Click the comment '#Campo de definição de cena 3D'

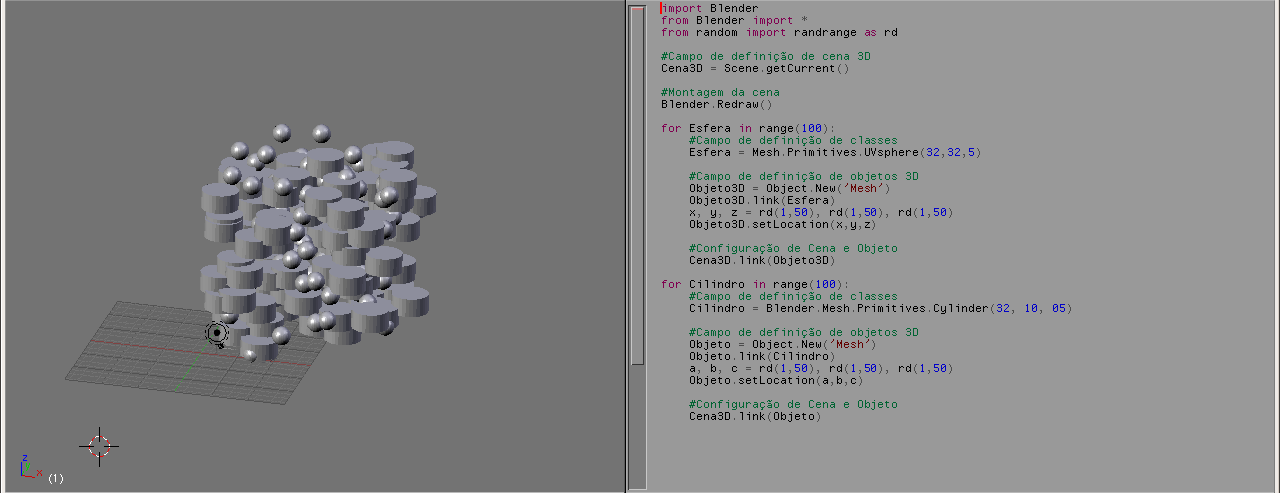click(x=765, y=56)
